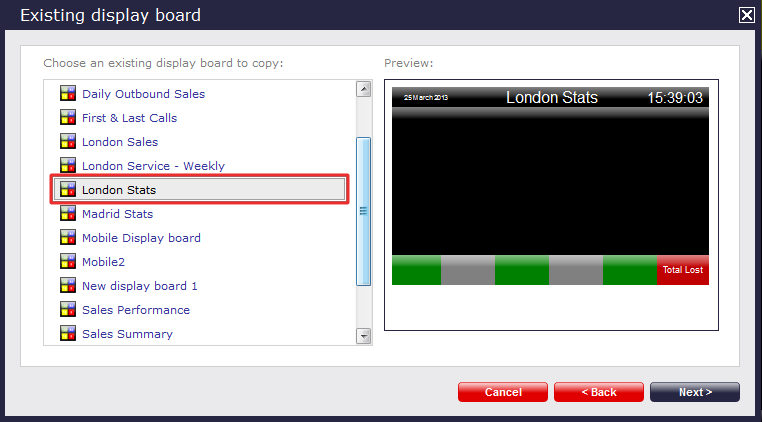Select the London Service - Weekly entry

153,166
